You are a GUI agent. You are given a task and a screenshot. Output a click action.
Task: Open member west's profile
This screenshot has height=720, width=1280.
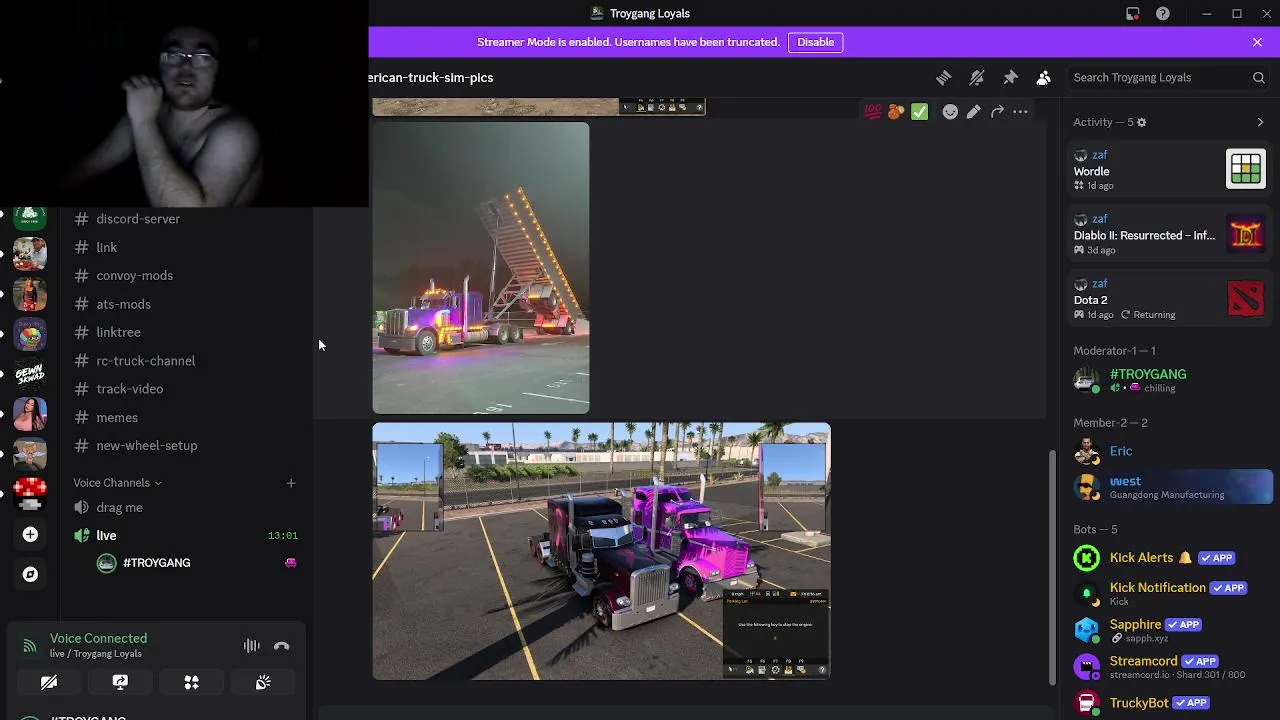[x=1170, y=487]
